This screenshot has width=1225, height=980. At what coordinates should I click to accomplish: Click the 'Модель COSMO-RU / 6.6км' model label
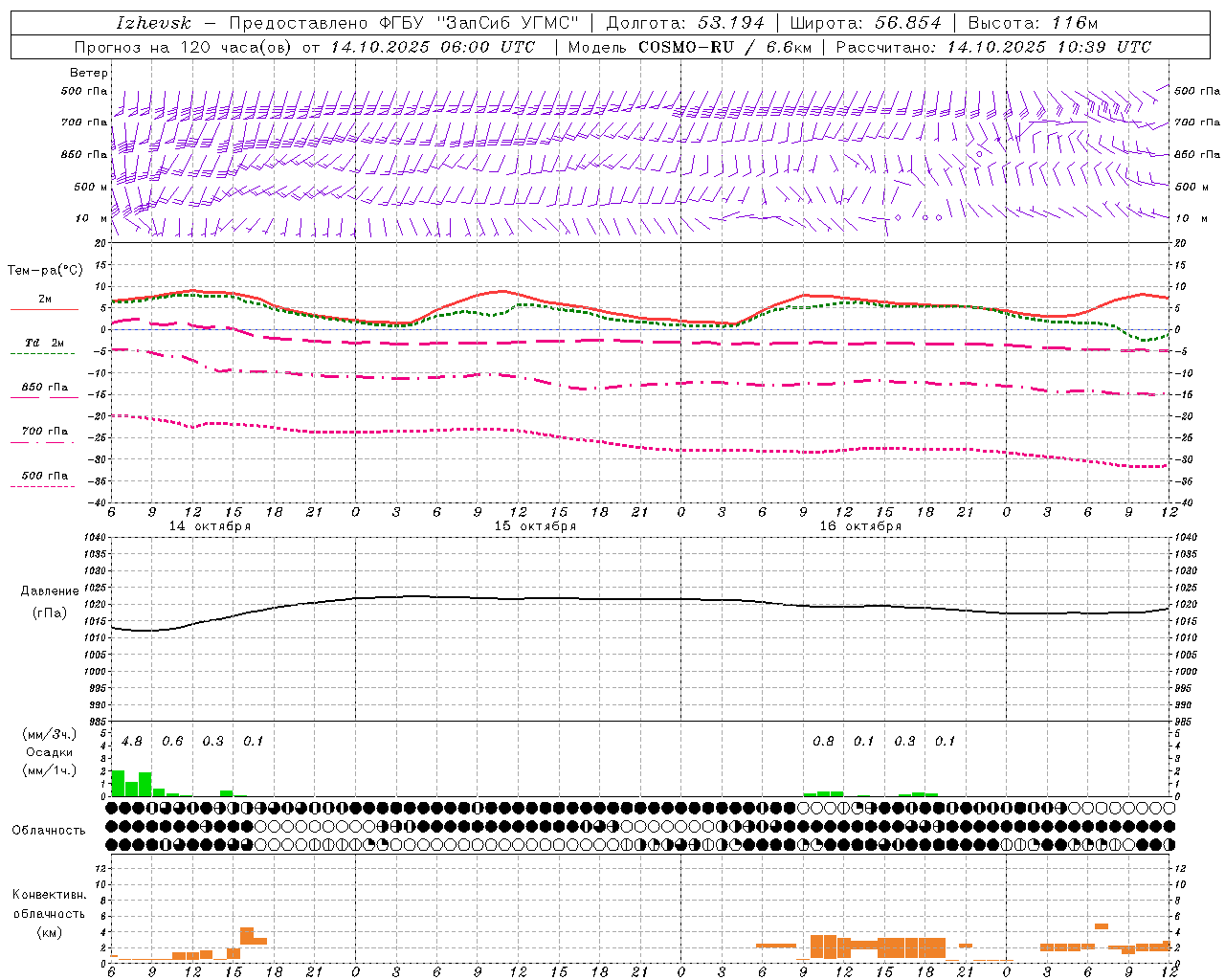tap(690, 47)
